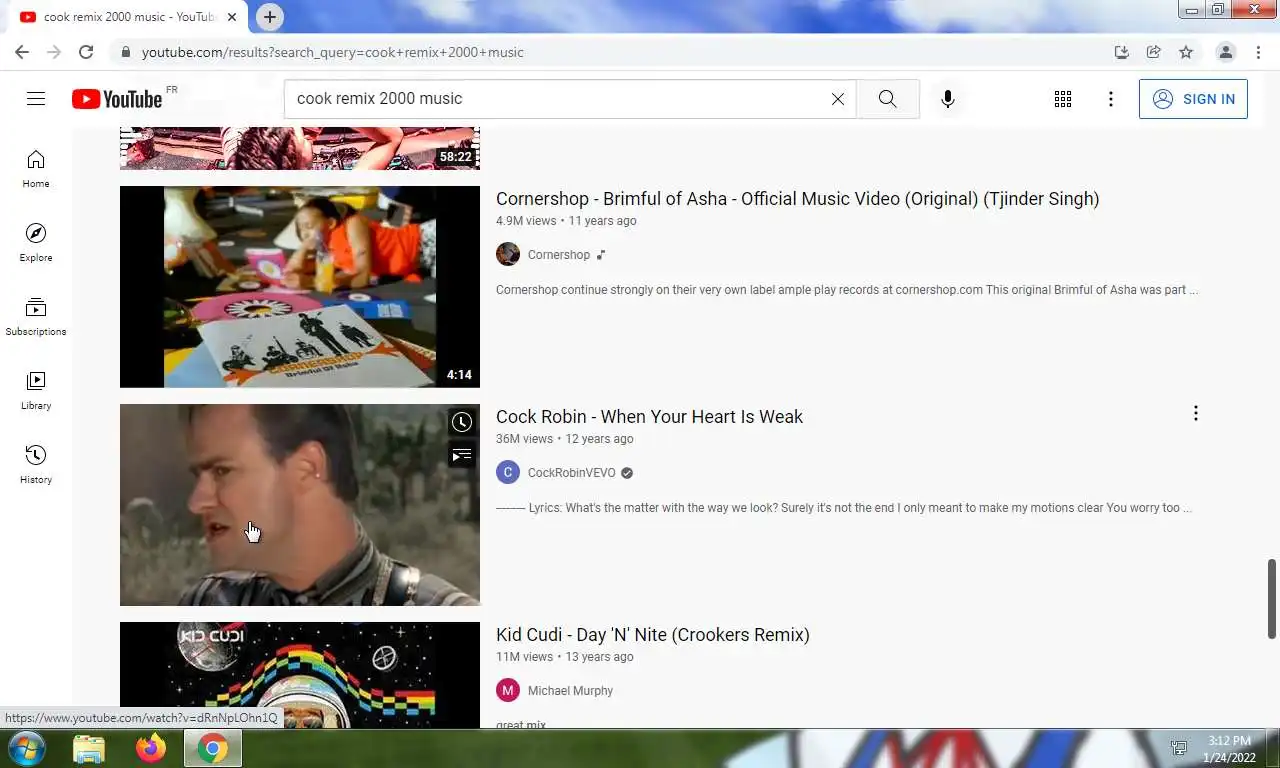Image resolution: width=1280 pixels, height=768 pixels.
Task: Open Explore in sidebar
Action: (36, 243)
